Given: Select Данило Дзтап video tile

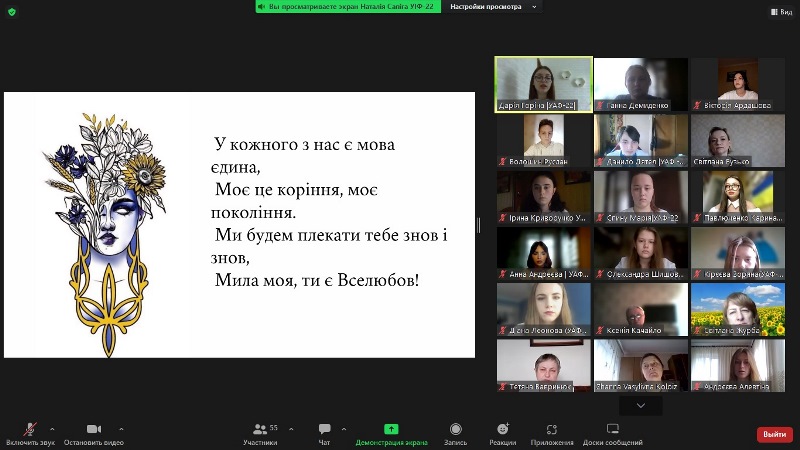Looking at the screenshot, I should [641, 140].
